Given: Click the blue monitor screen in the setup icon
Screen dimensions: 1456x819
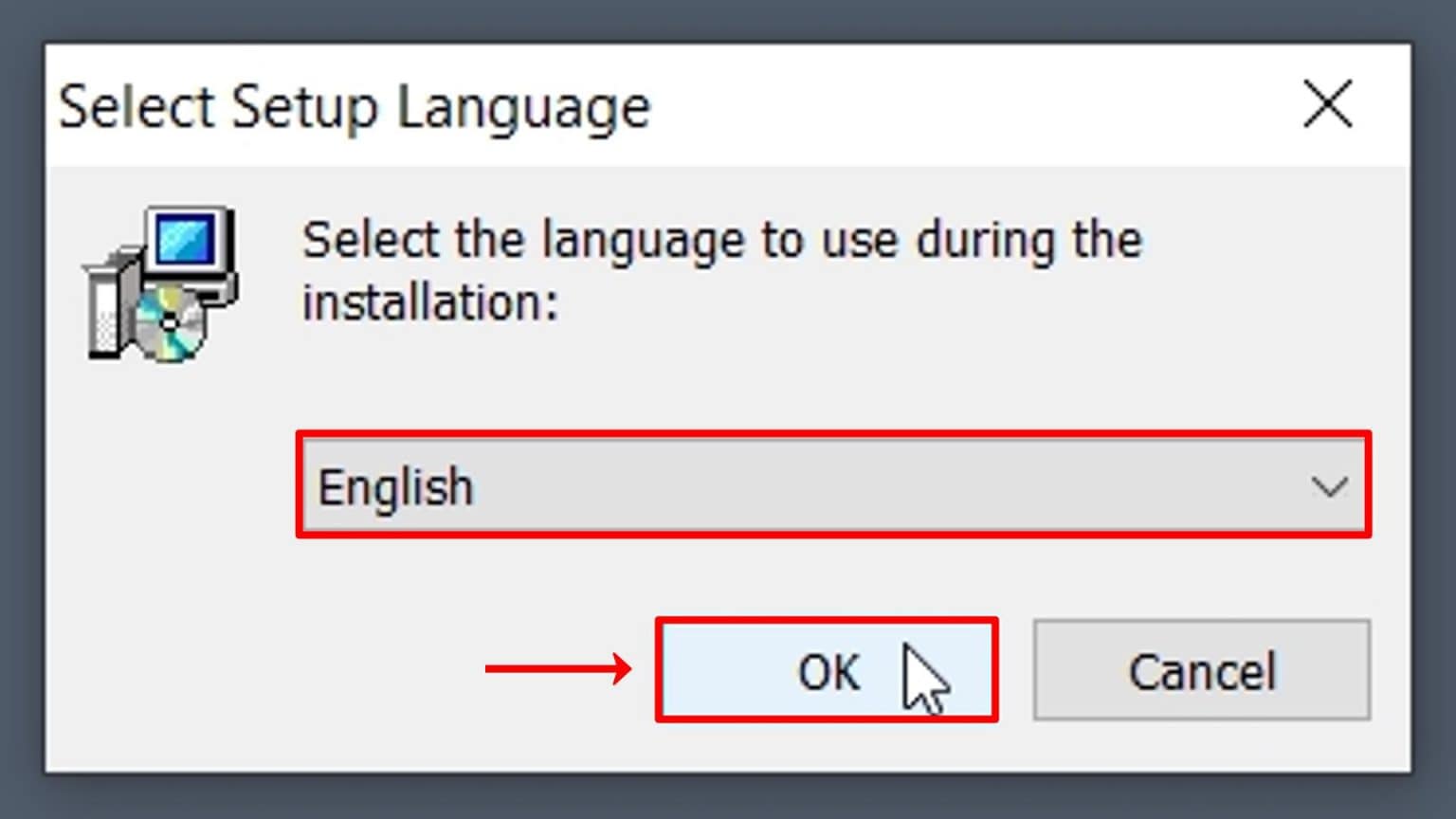Looking at the screenshot, I should [186, 239].
